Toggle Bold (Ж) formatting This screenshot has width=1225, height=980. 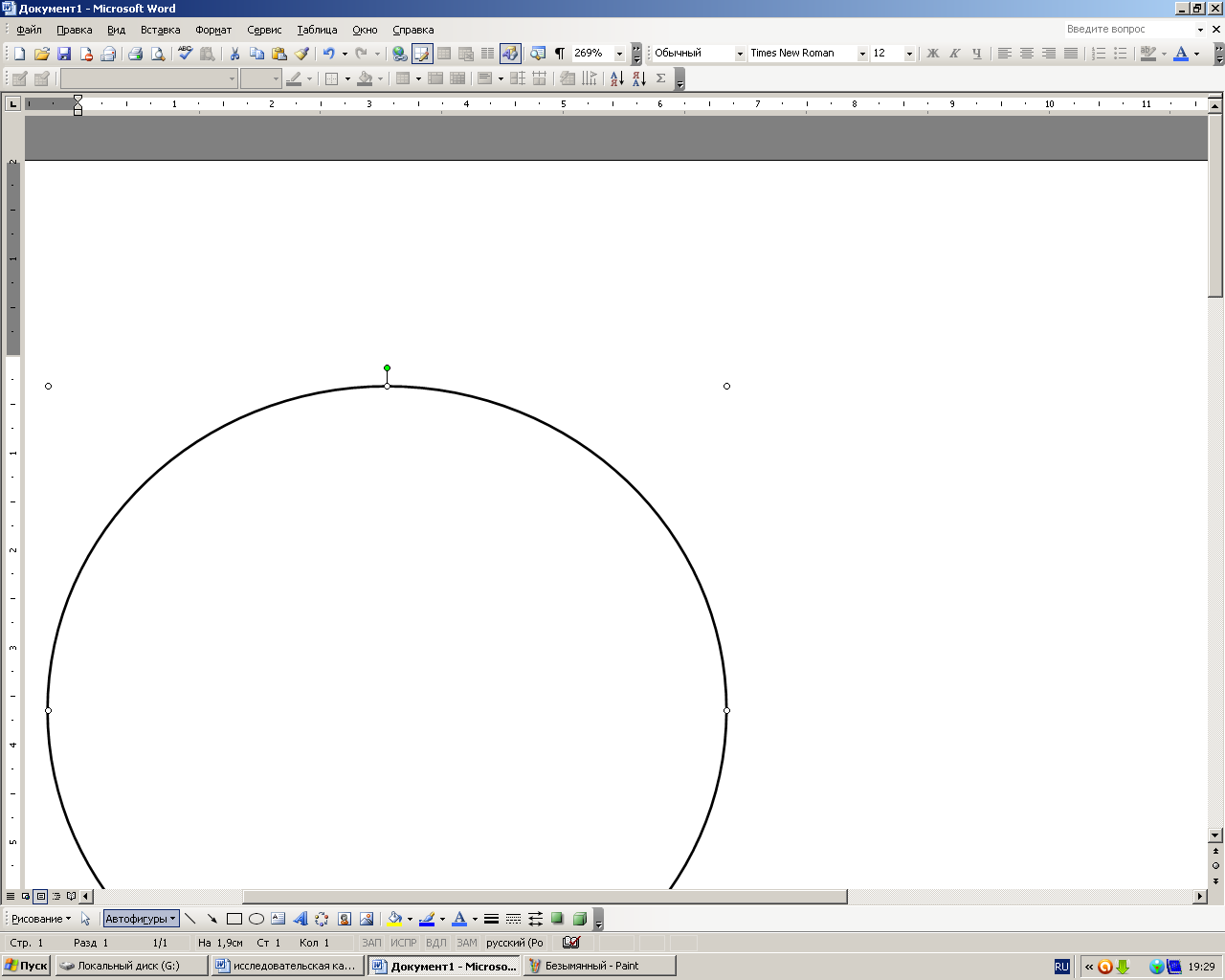pos(932,54)
